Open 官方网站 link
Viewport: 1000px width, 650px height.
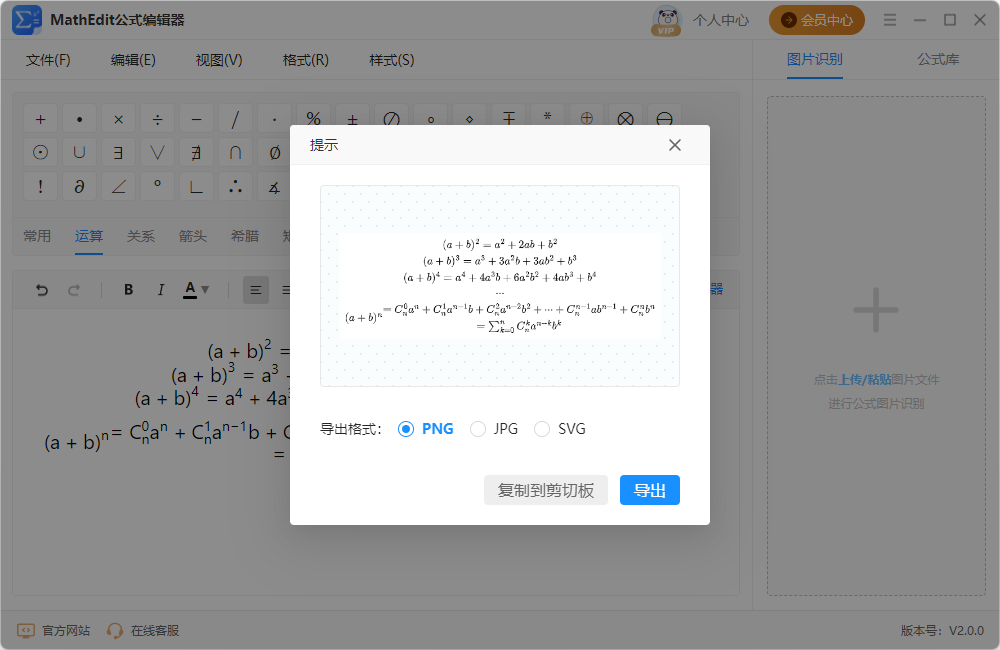[54, 631]
